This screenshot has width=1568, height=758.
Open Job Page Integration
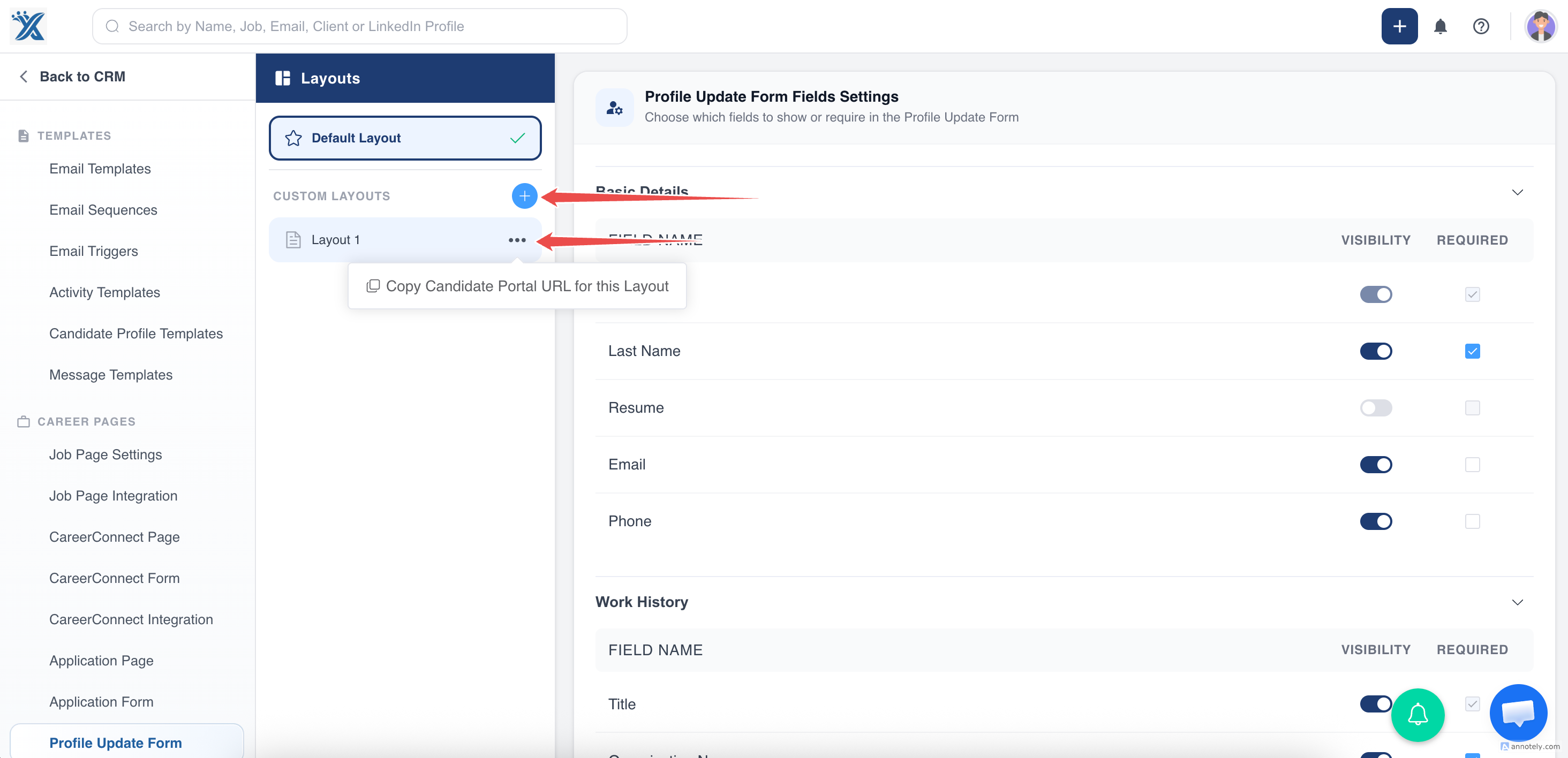pos(113,496)
